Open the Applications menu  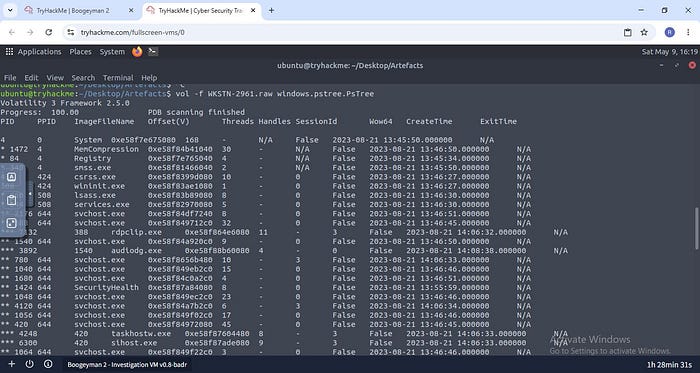point(39,52)
